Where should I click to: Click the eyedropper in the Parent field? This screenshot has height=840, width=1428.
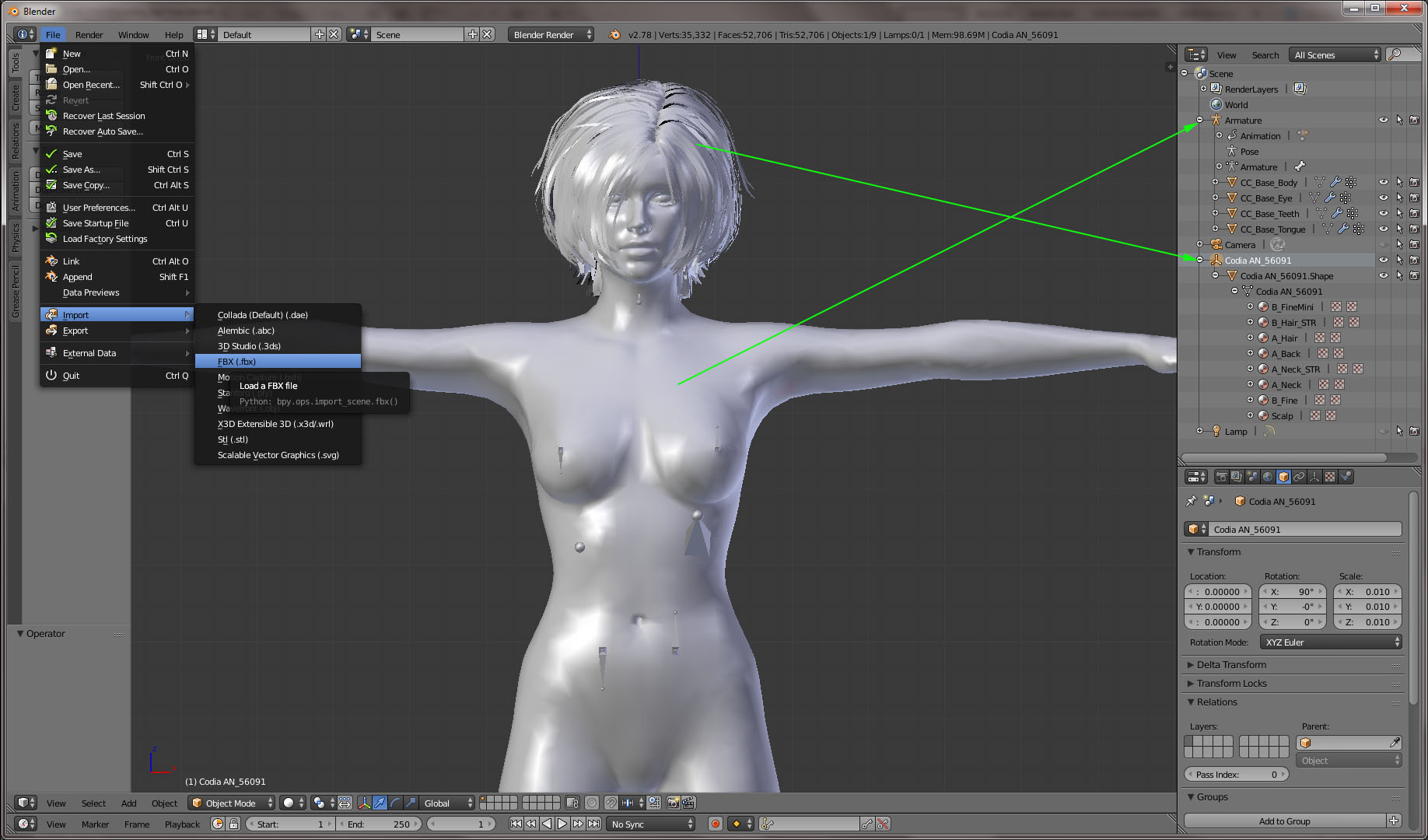point(1395,743)
